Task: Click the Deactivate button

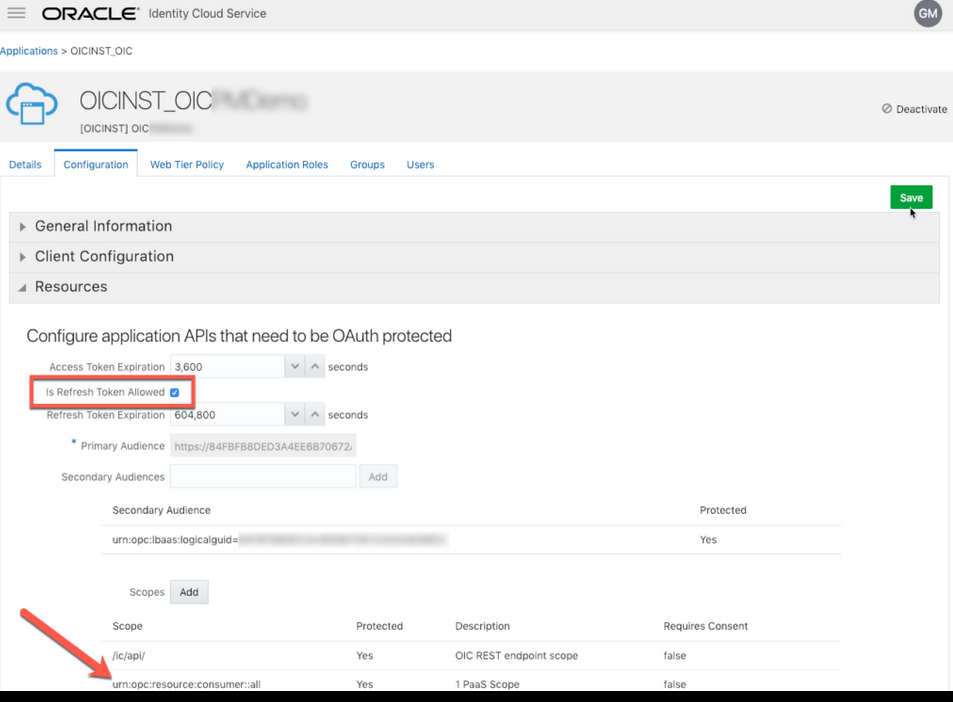Action: click(914, 109)
